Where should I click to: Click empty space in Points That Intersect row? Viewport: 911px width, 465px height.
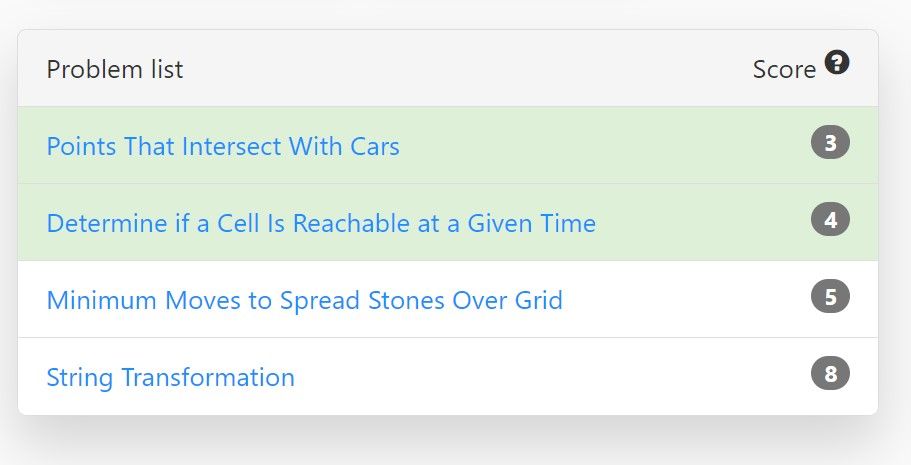604,145
